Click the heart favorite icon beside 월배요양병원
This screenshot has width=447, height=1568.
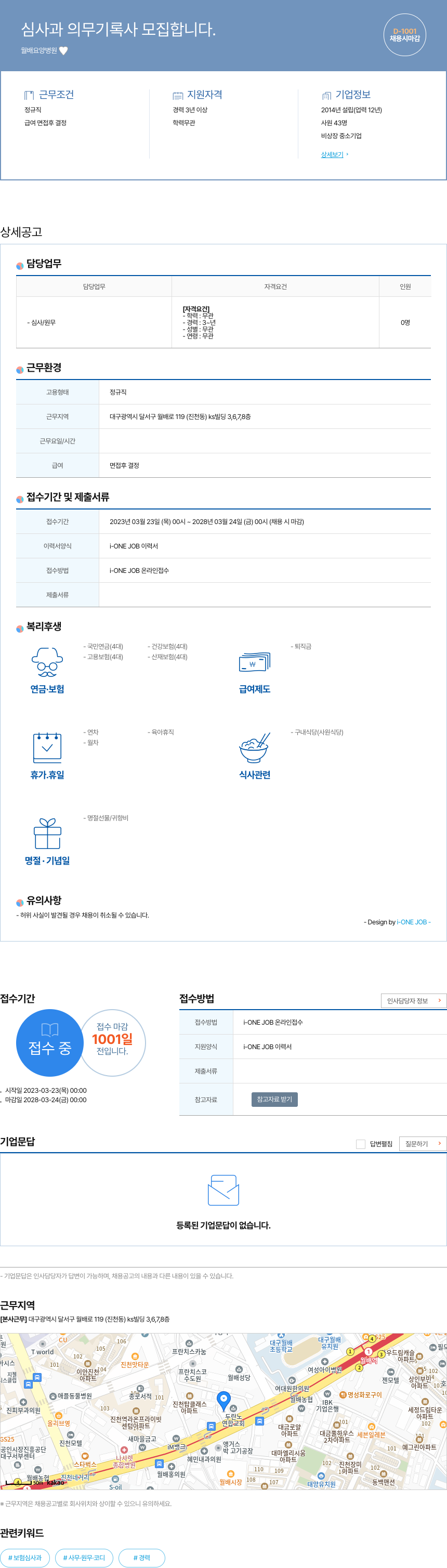click(x=63, y=50)
